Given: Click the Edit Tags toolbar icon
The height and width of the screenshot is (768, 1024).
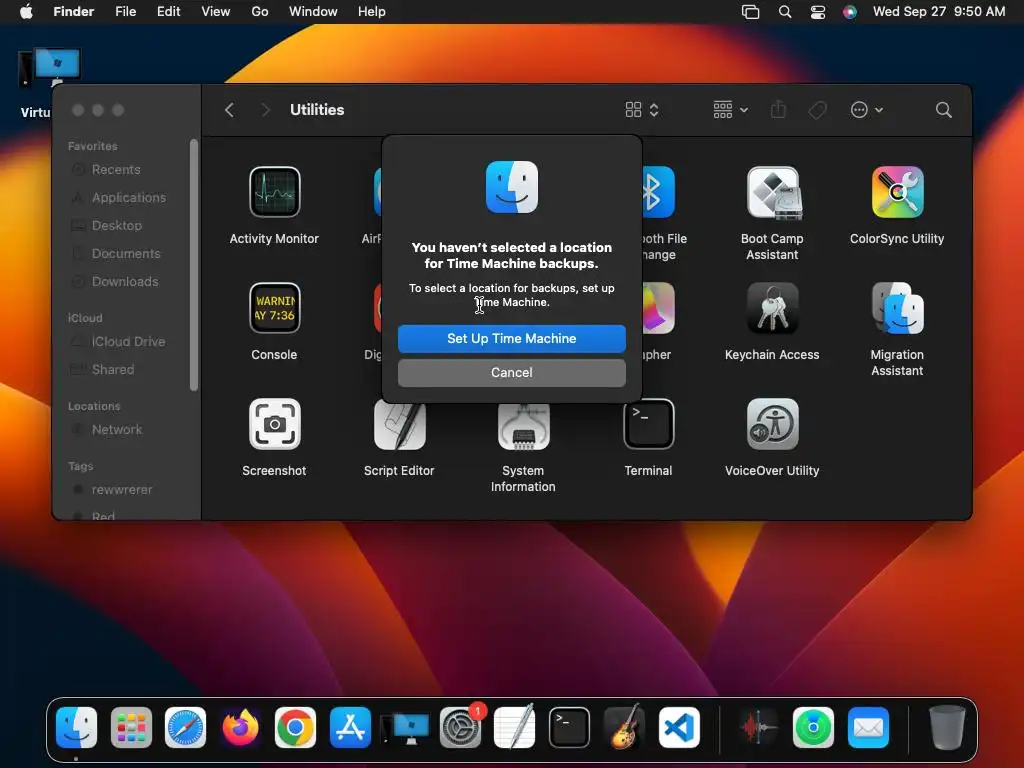Looking at the screenshot, I should point(817,110).
